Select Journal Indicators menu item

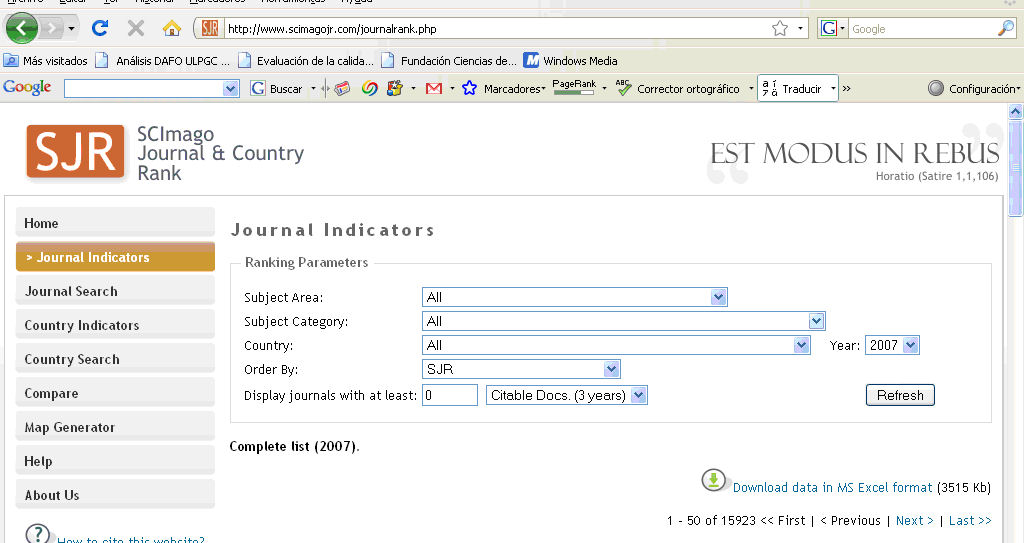(115, 257)
